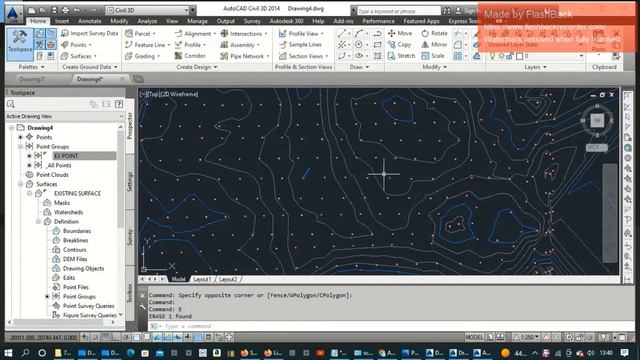Select Watersheds under existing surface

coord(68,212)
